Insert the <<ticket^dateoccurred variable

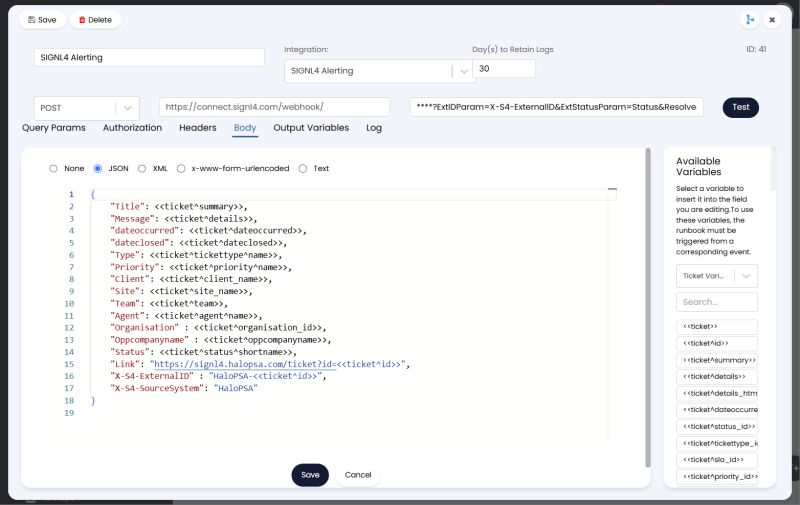coord(716,410)
